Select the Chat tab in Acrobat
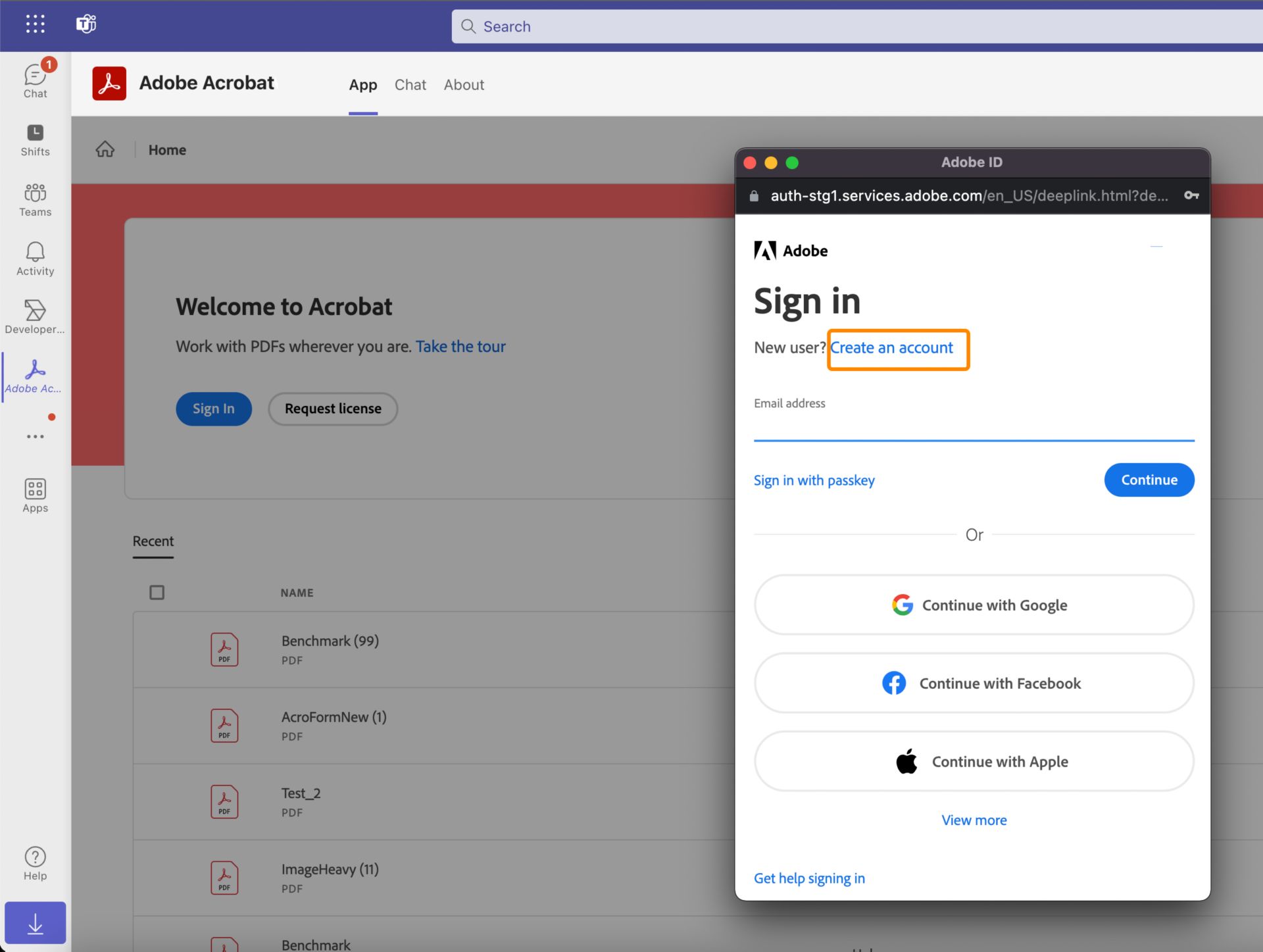 pos(410,84)
